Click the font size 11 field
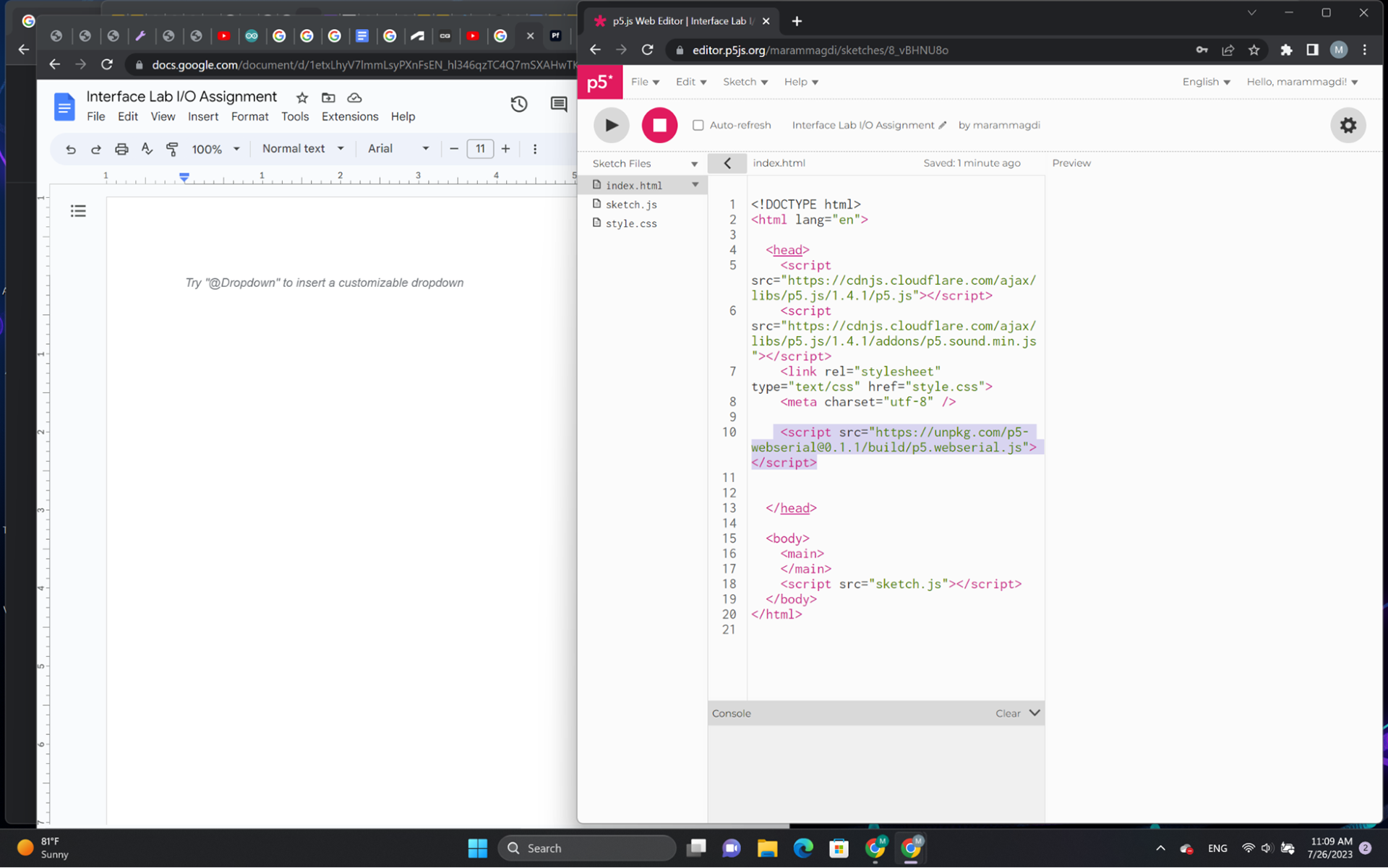This screenshot has height=868, width=1388. pos(480,149)
